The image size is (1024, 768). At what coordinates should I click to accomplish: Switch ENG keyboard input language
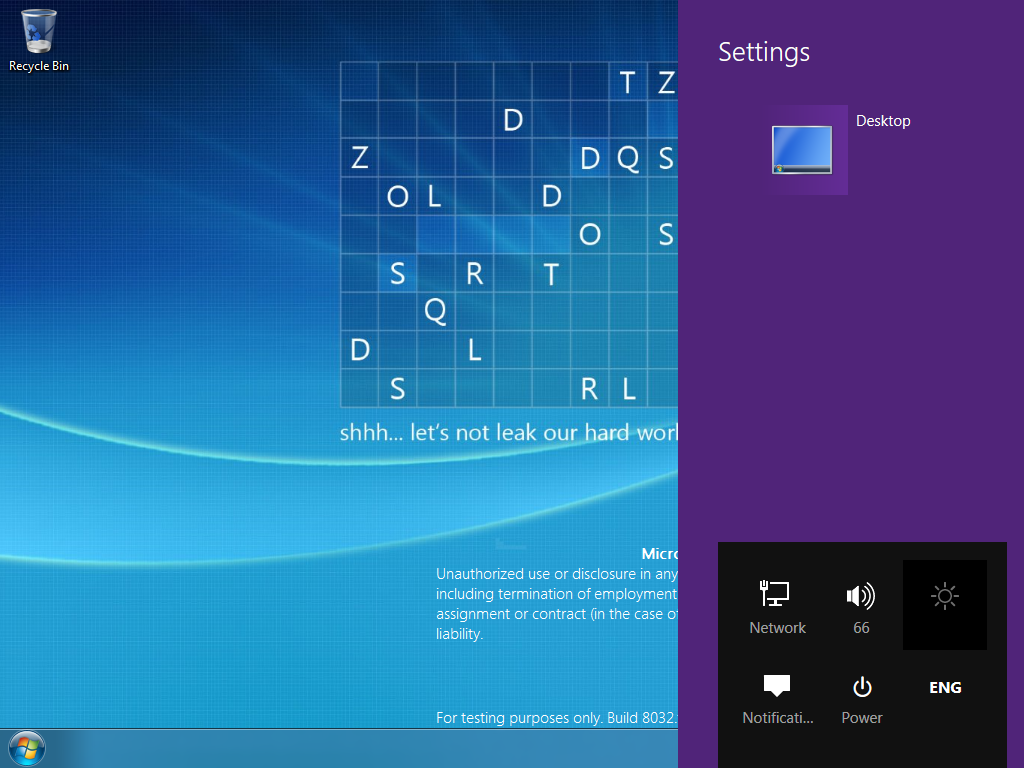point(944,688)
